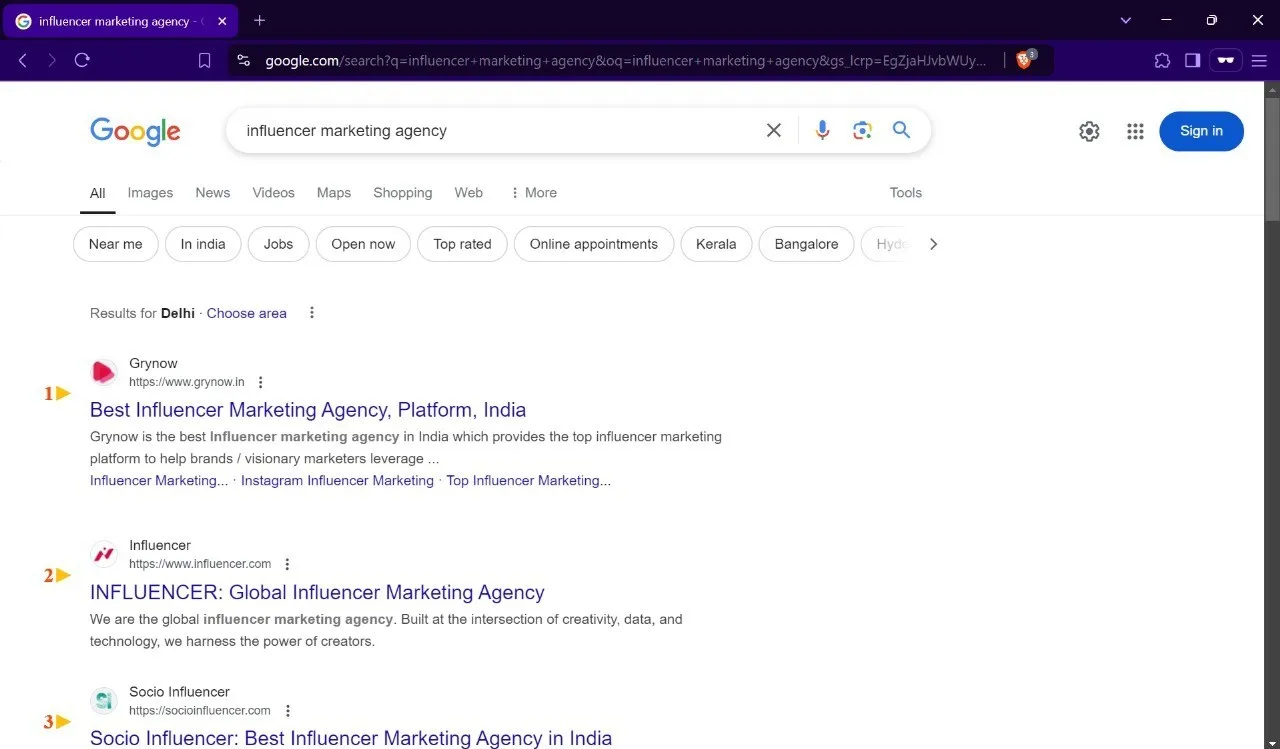
Task: Switch to the Images tab
Action: tap(150, 192)
